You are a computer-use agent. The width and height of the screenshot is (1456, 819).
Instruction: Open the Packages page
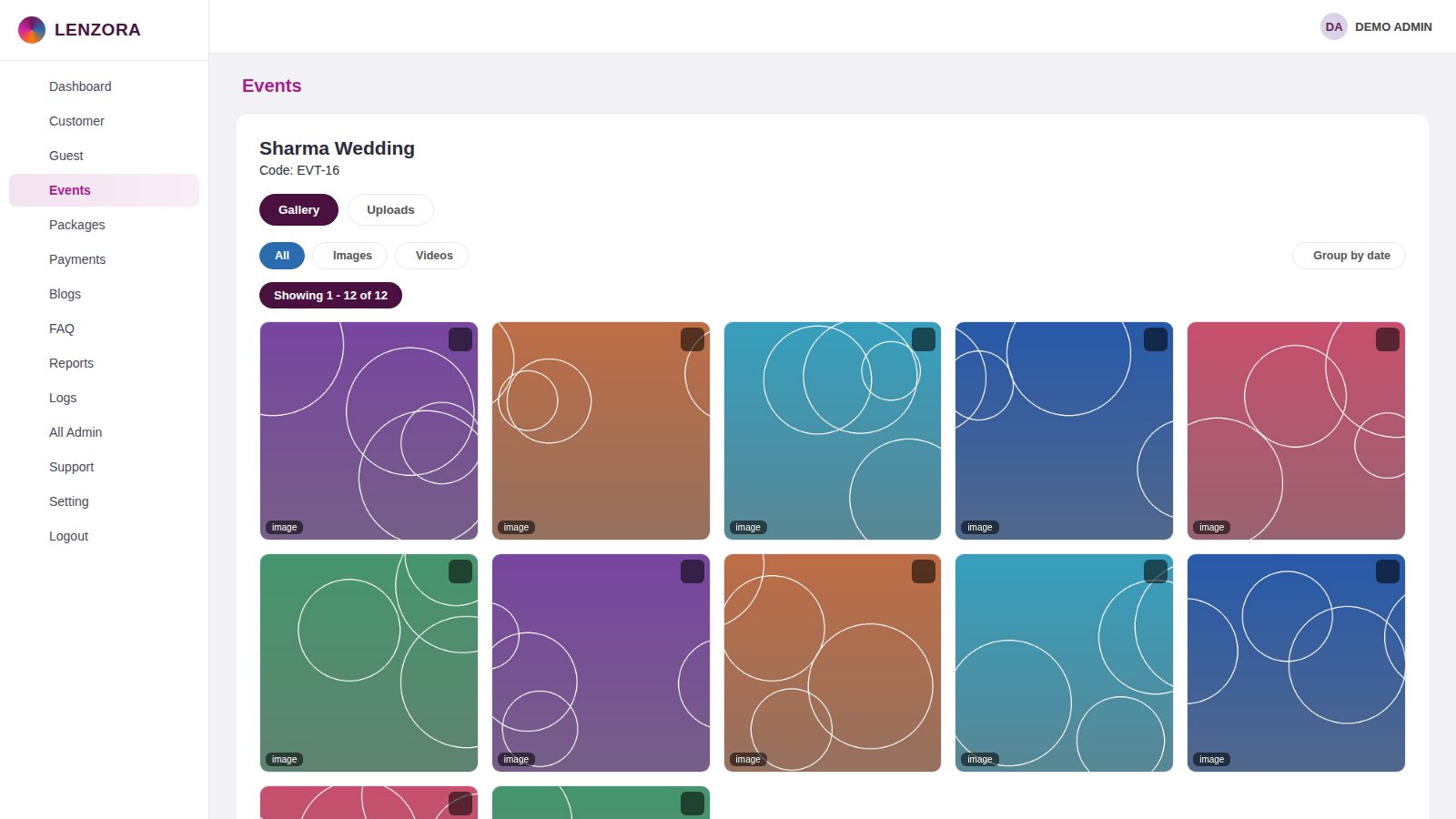coord(104,225)
